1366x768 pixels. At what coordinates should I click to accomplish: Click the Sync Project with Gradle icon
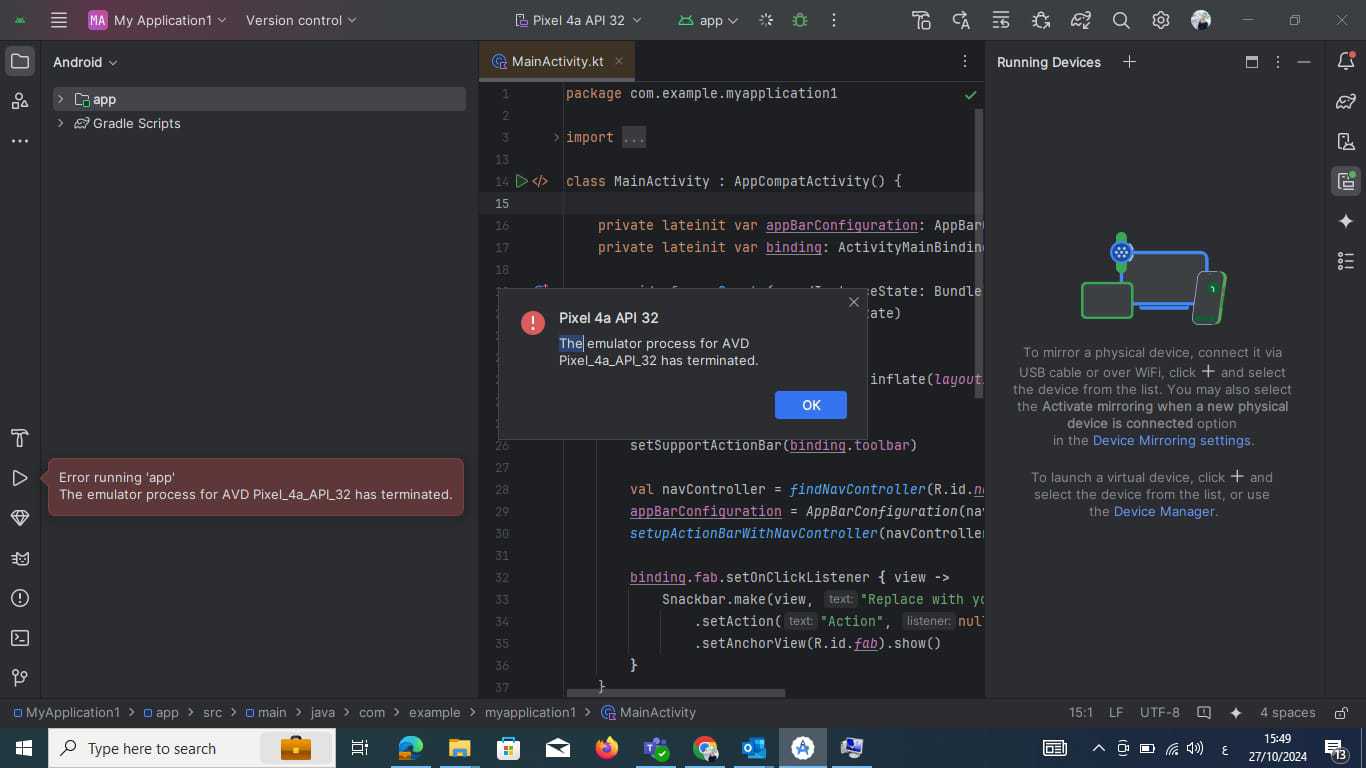[1080, 20]
